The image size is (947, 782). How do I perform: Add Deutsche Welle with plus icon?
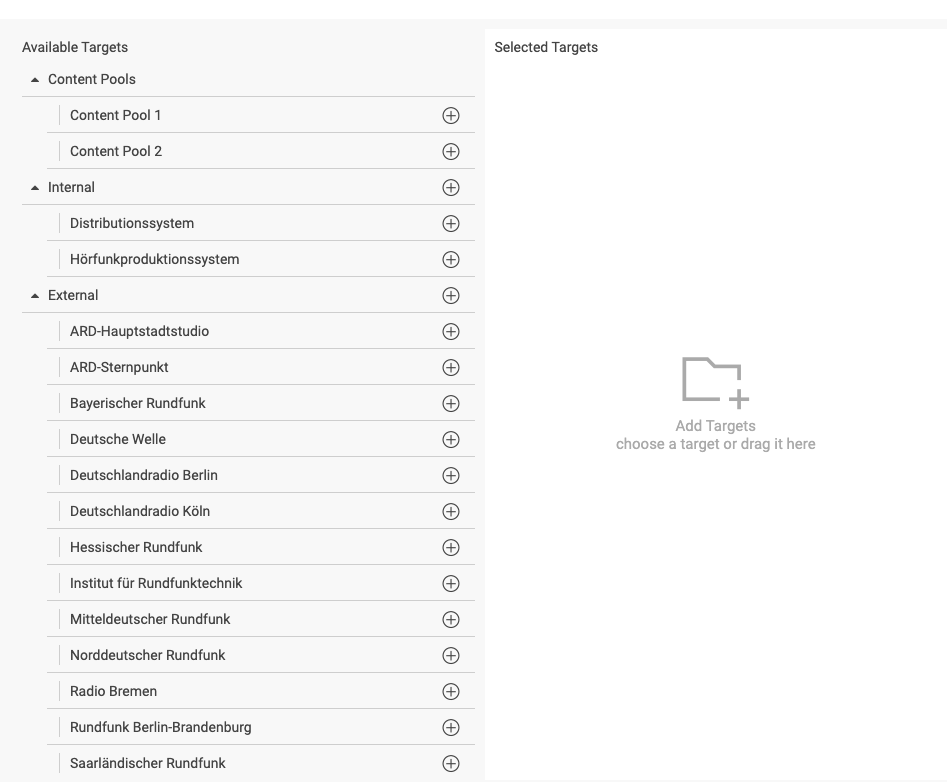point(451,439)
